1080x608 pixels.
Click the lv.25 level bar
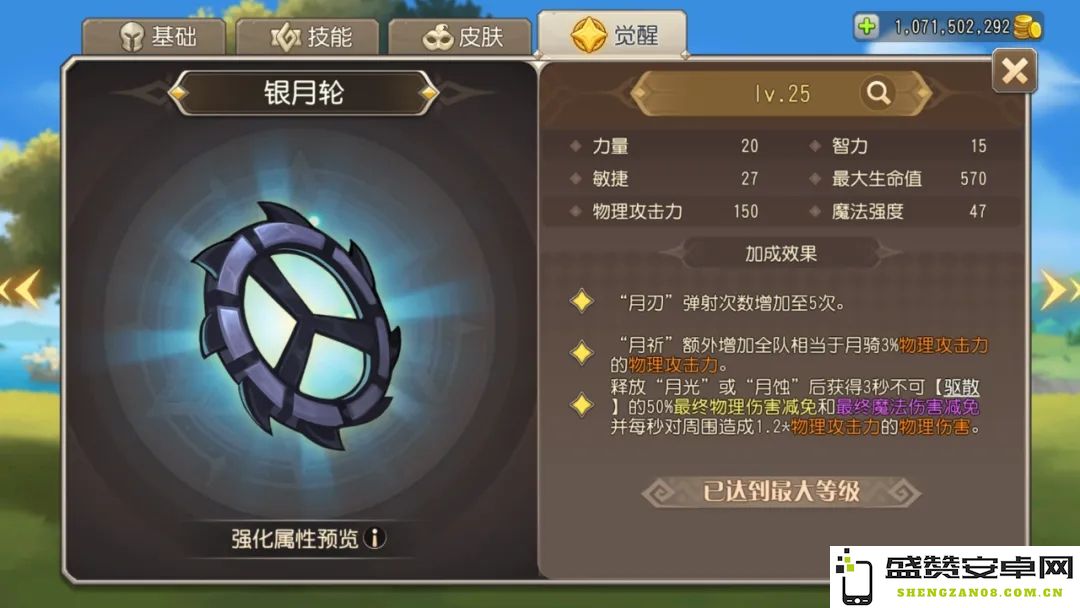click(781, 93)
